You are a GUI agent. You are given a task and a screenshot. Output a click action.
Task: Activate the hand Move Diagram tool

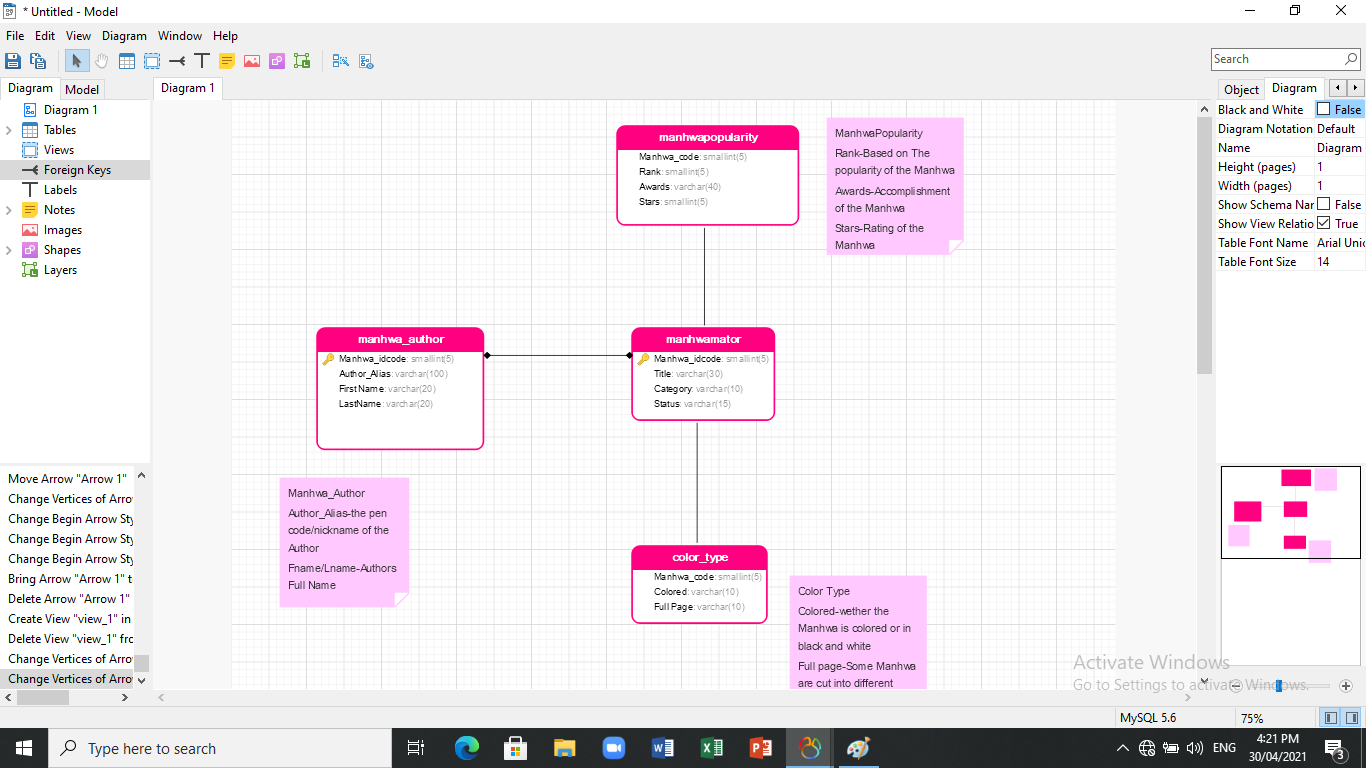click(102, 61)
